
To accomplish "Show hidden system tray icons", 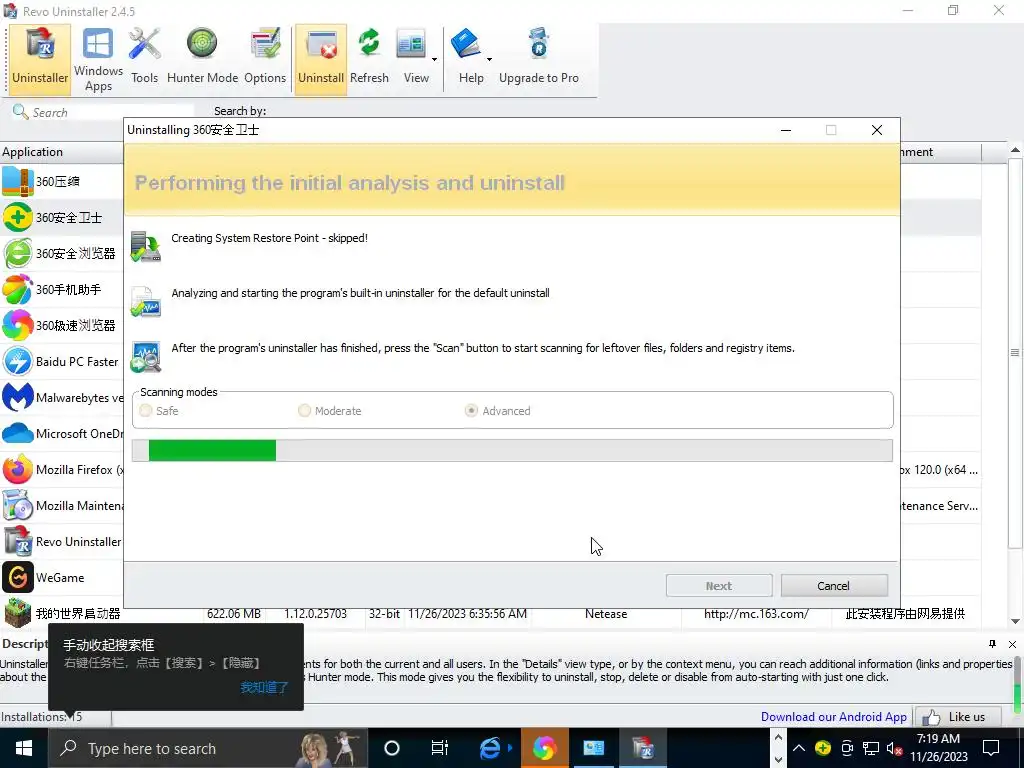I will pyautogui.click(x=799, y=748).
